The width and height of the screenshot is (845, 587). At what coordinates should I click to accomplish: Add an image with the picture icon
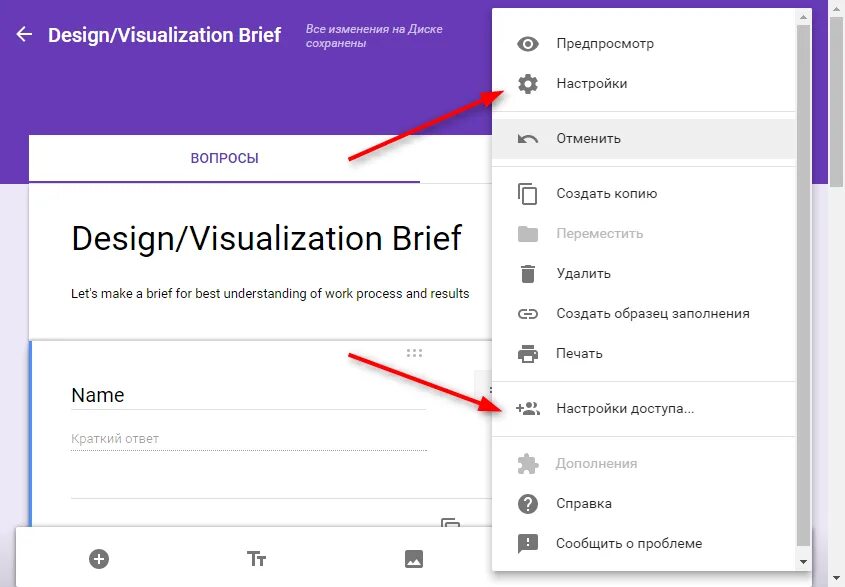(x=414, y=559)
